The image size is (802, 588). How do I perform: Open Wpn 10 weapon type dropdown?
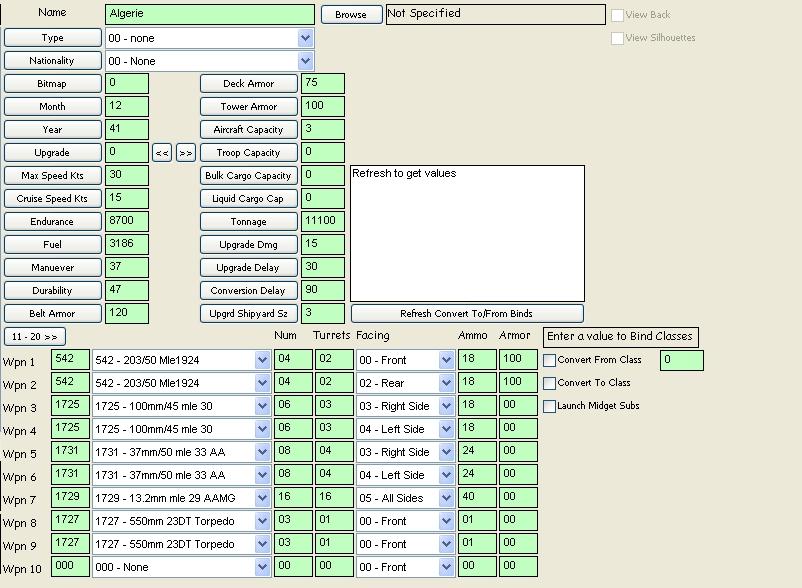[x=262, y=567]
